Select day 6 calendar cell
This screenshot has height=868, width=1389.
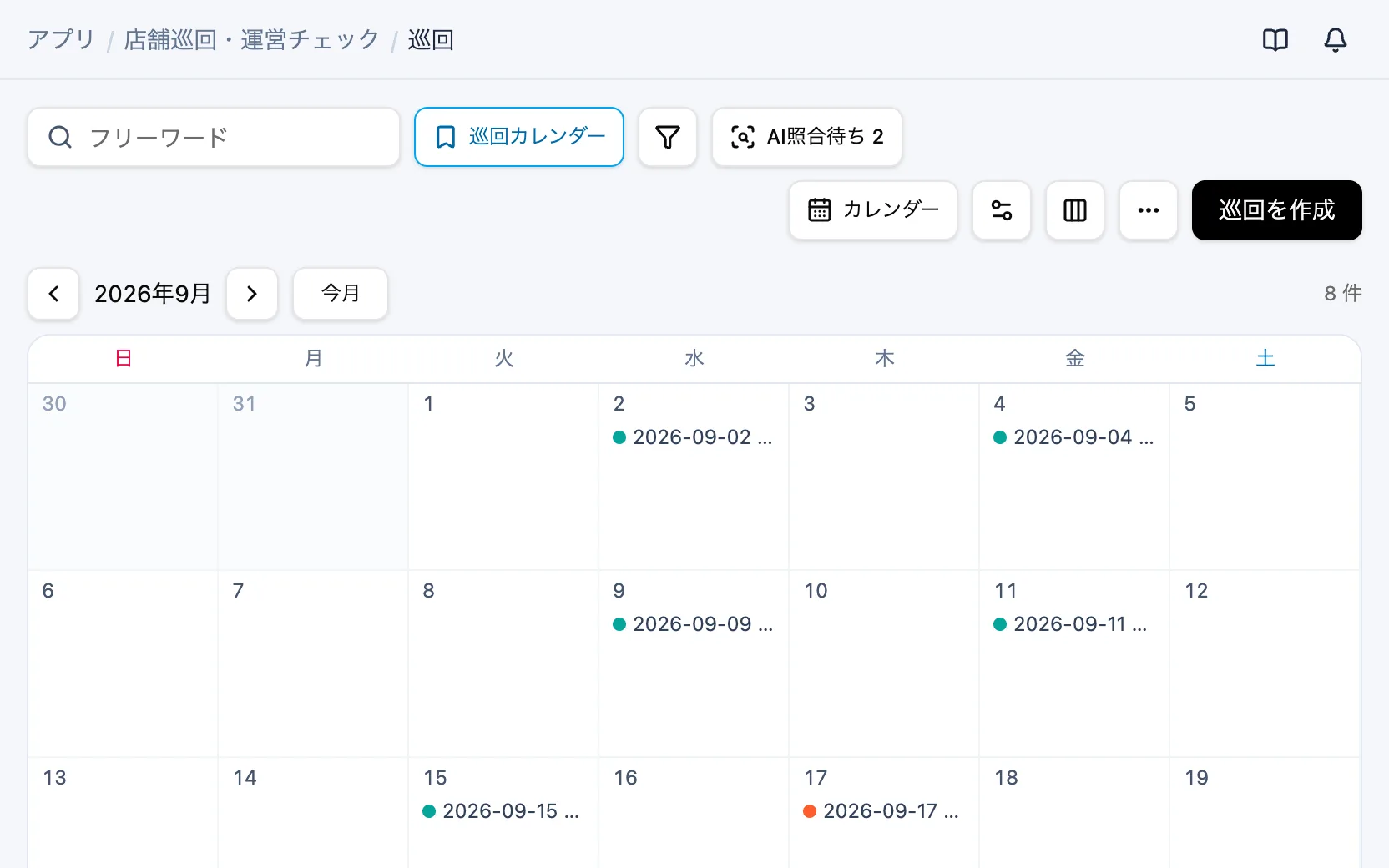pos(123,664)
